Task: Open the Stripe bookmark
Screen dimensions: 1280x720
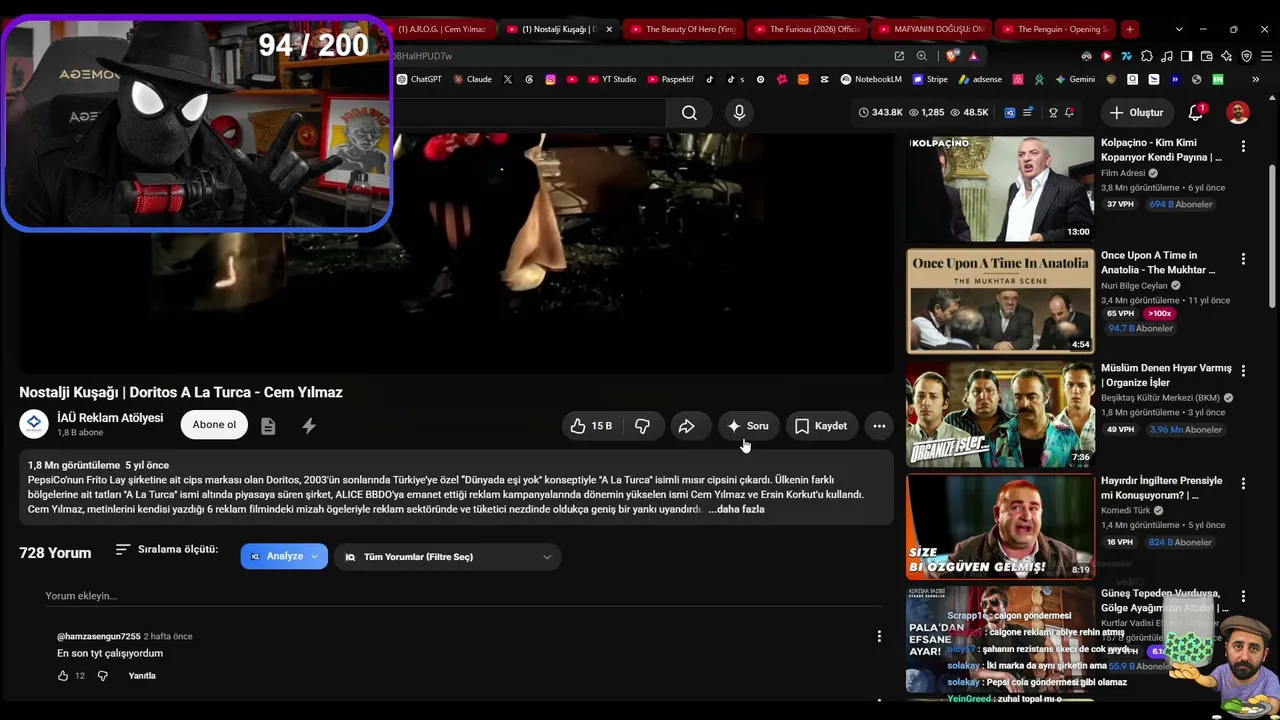Action: click(930, 79)
